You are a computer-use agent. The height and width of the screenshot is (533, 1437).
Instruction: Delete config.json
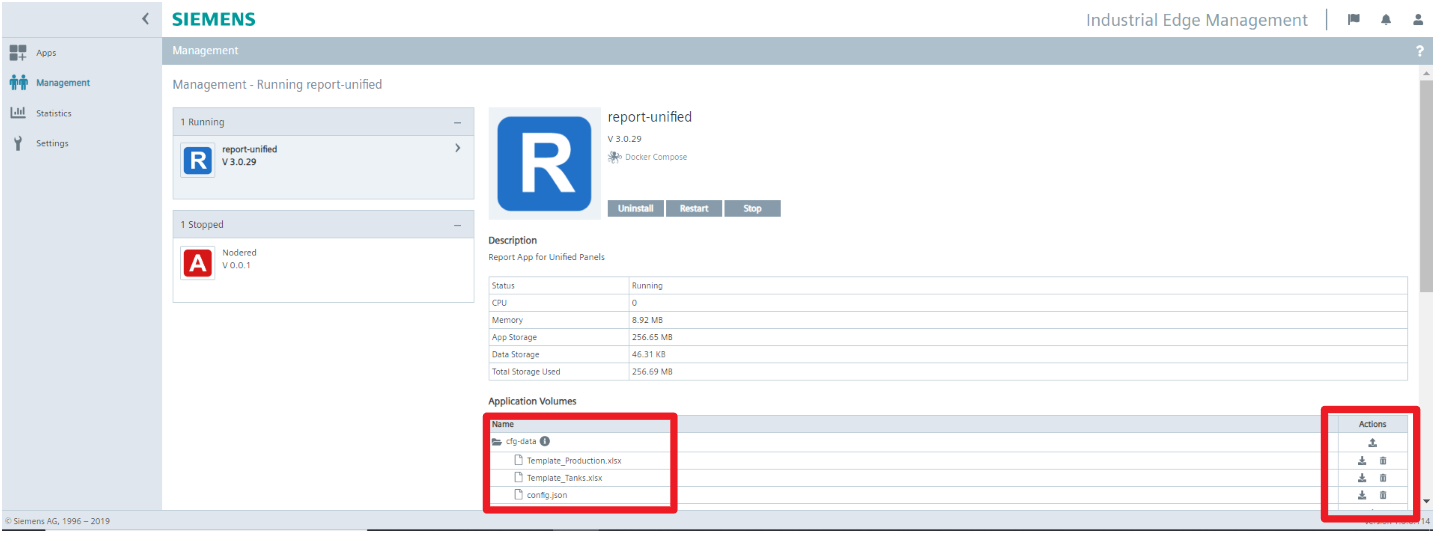coord(1383,495)
